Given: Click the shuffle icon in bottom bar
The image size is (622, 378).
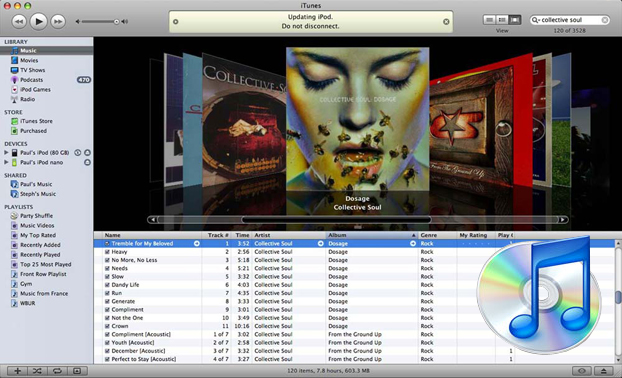Looking at the screenshot, I should coord(37,371).
